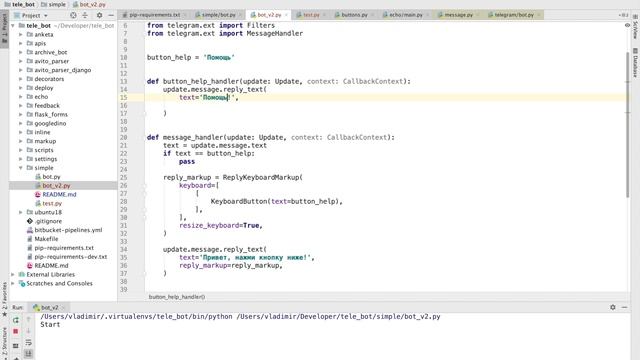Expand External Libraries node

click(13, 275)
